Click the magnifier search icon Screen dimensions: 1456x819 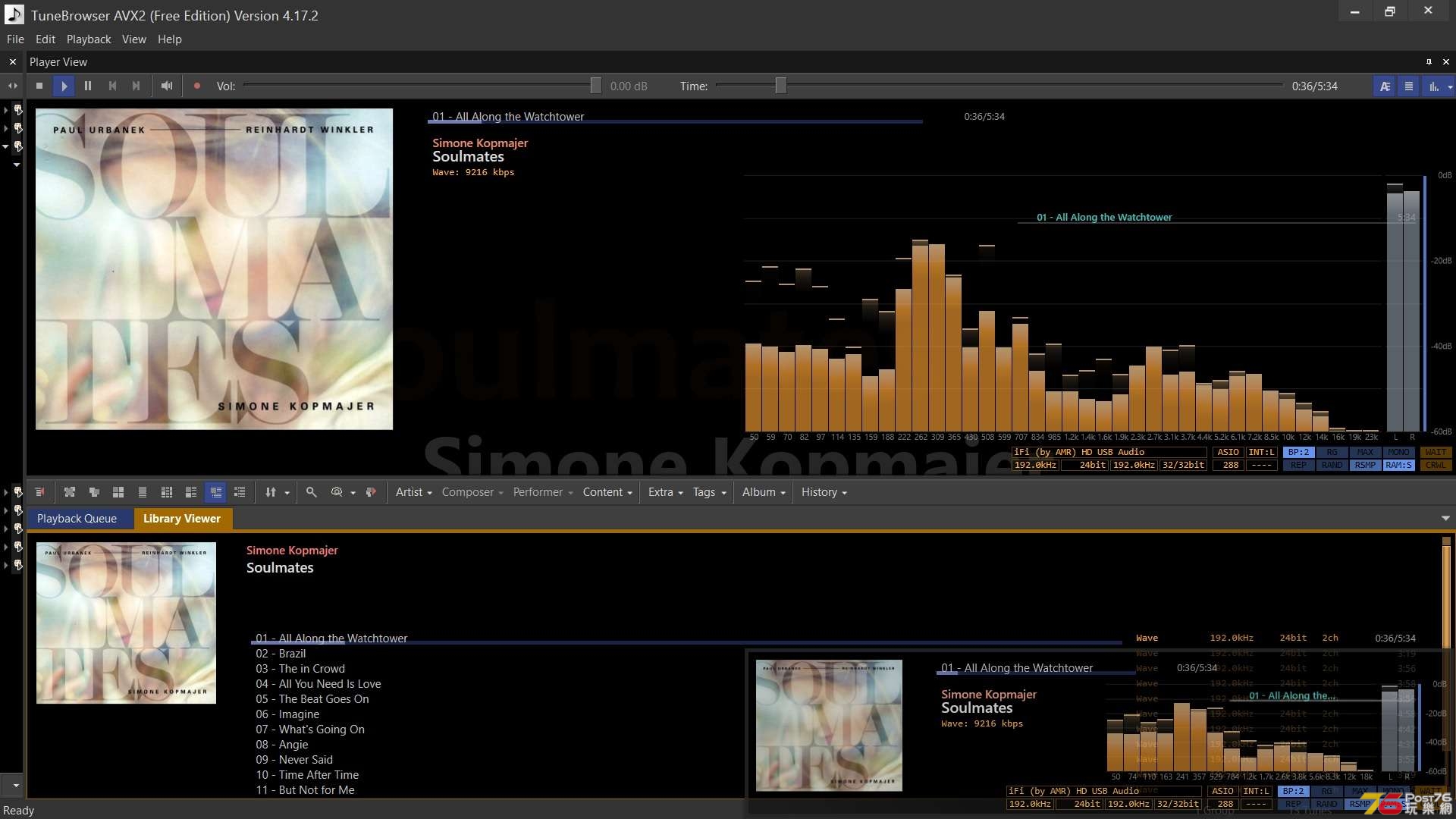[x=312, y=492]
